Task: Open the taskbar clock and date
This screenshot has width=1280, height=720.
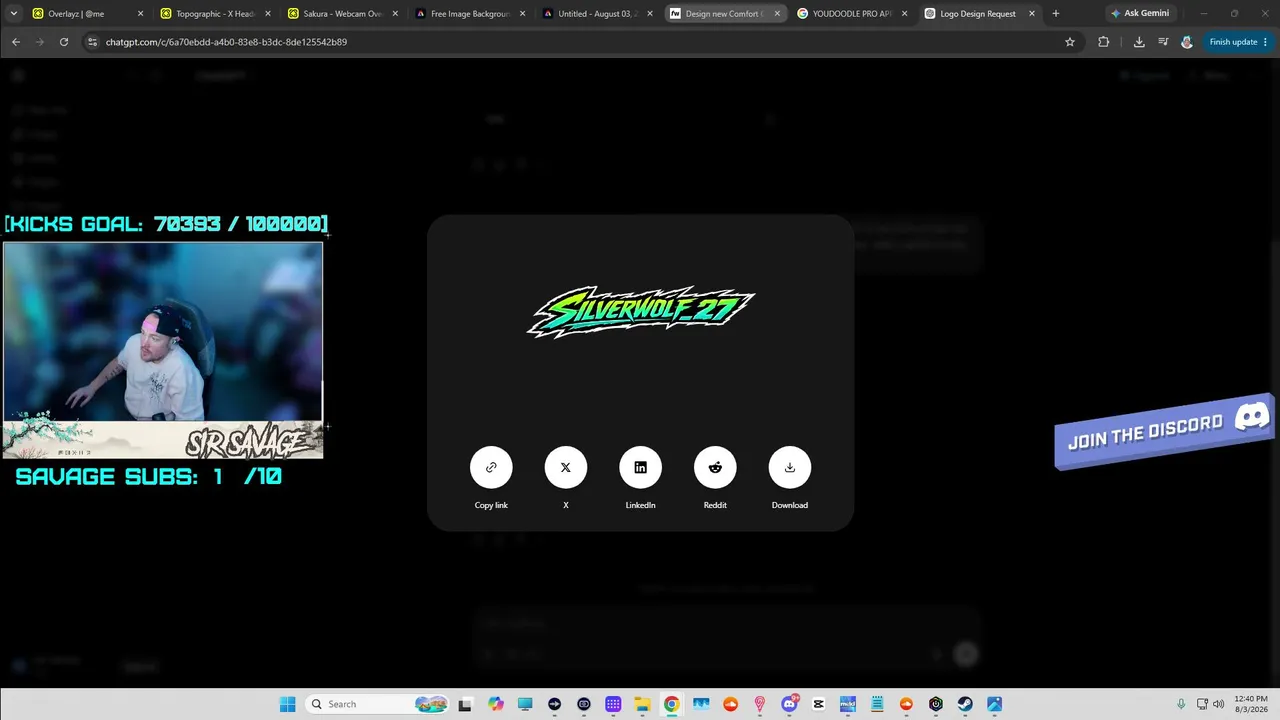Action: click(1251, 704)
